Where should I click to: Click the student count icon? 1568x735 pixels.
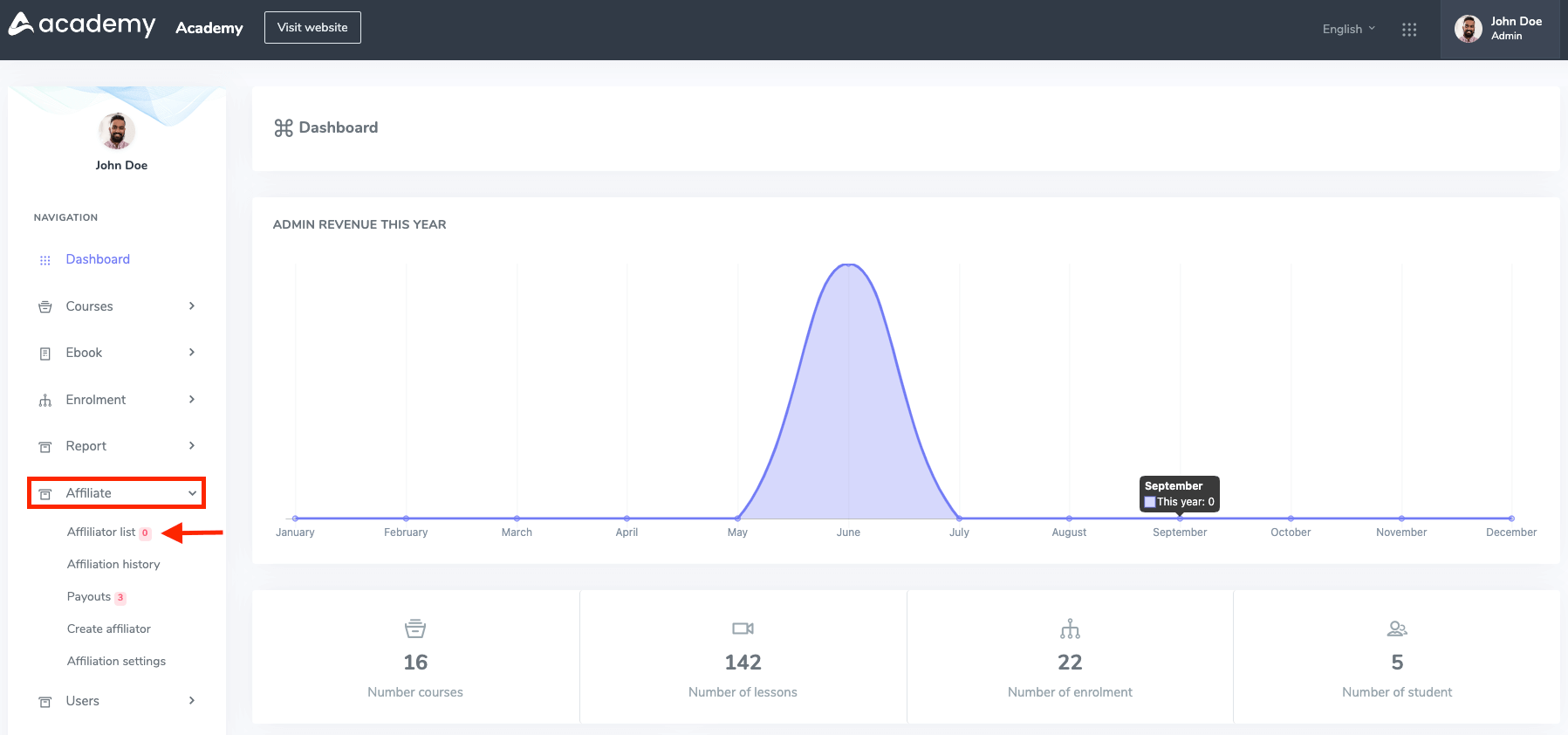(1397, 629)
